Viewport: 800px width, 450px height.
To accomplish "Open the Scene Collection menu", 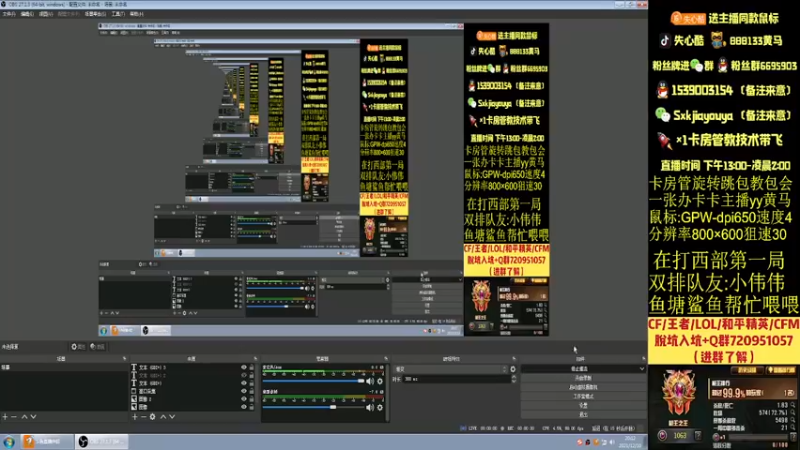I will click(95, 14).
